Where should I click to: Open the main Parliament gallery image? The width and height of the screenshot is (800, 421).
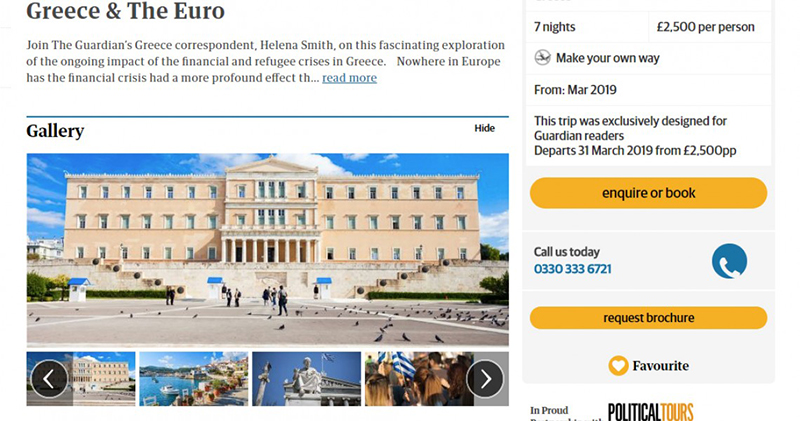tap(267, 250)
